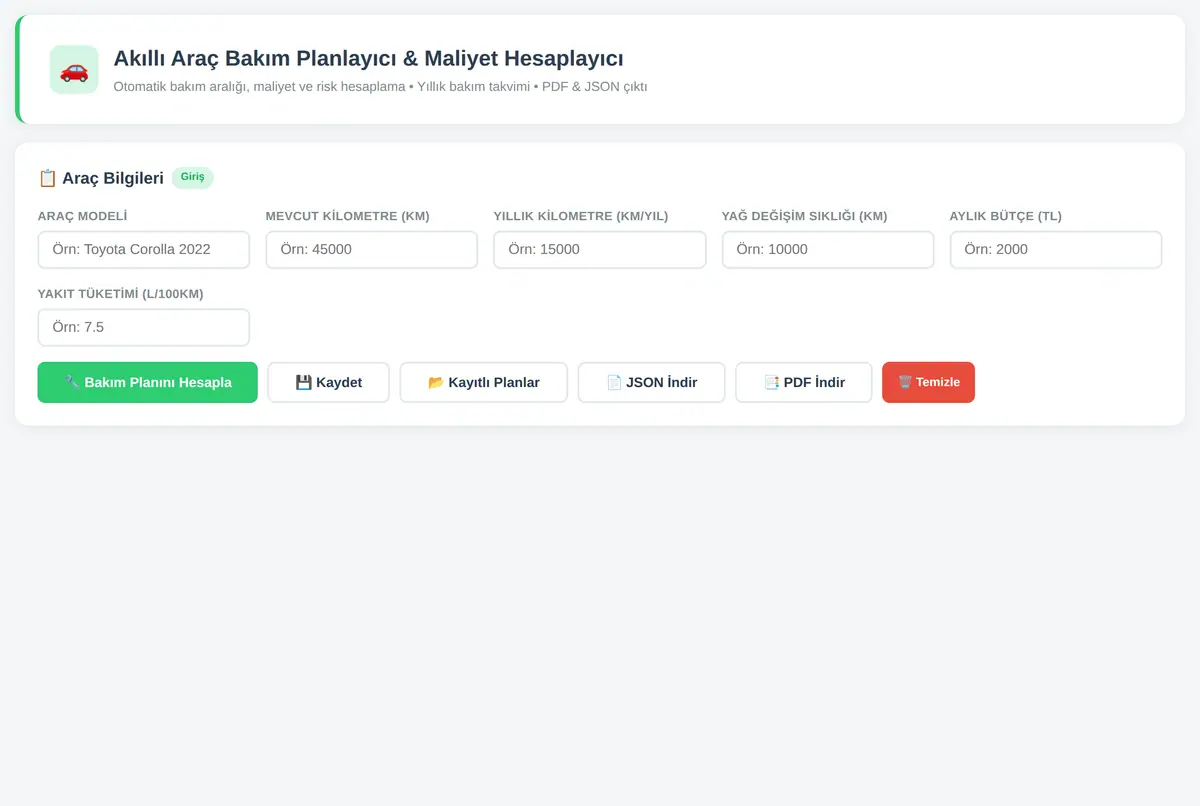
Task: Clear the form with Temizle
Action: click(928, 382)
